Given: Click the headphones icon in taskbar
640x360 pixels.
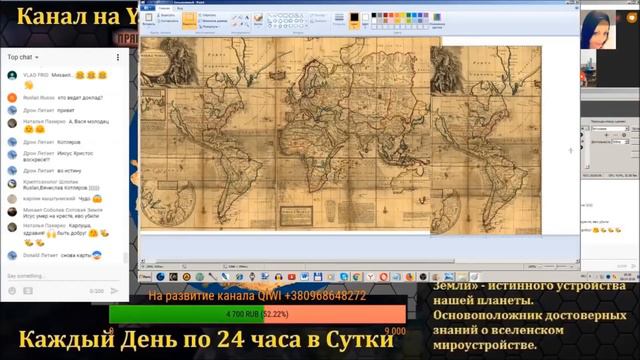Looking at the screenshot, I should (278, 277).
